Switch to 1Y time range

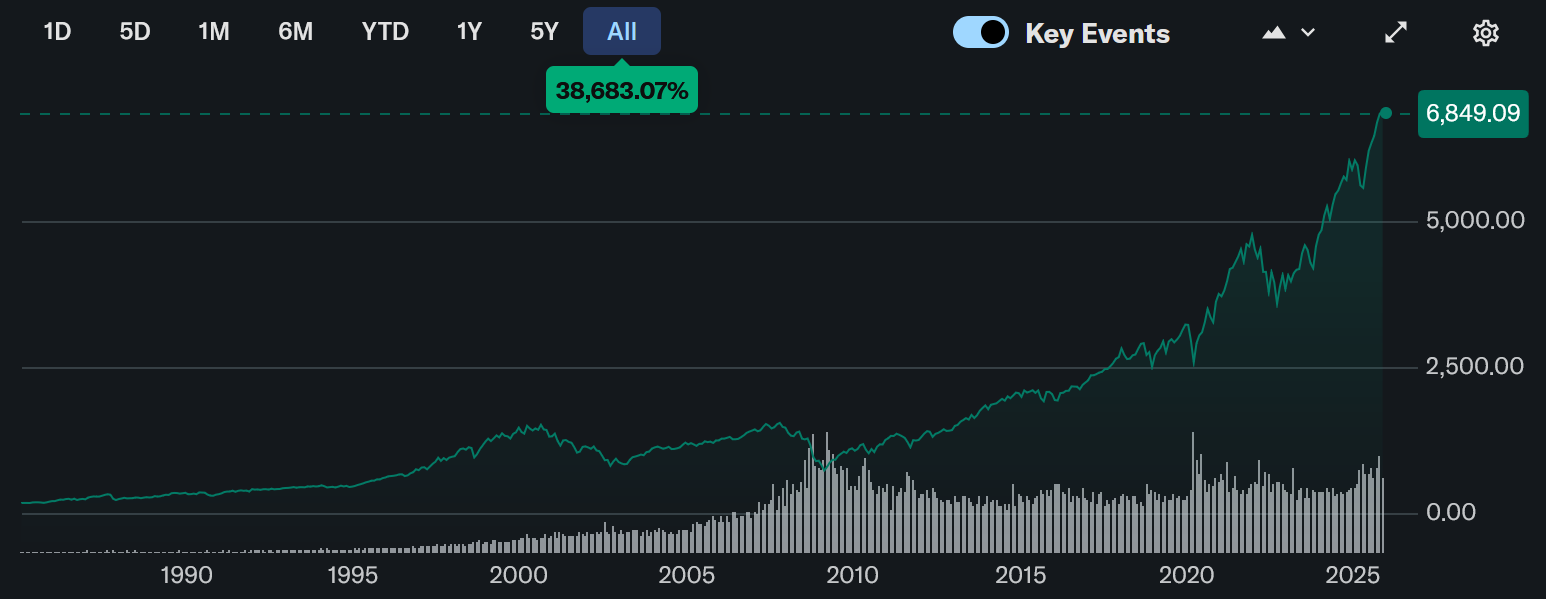[x=469, y=32]
